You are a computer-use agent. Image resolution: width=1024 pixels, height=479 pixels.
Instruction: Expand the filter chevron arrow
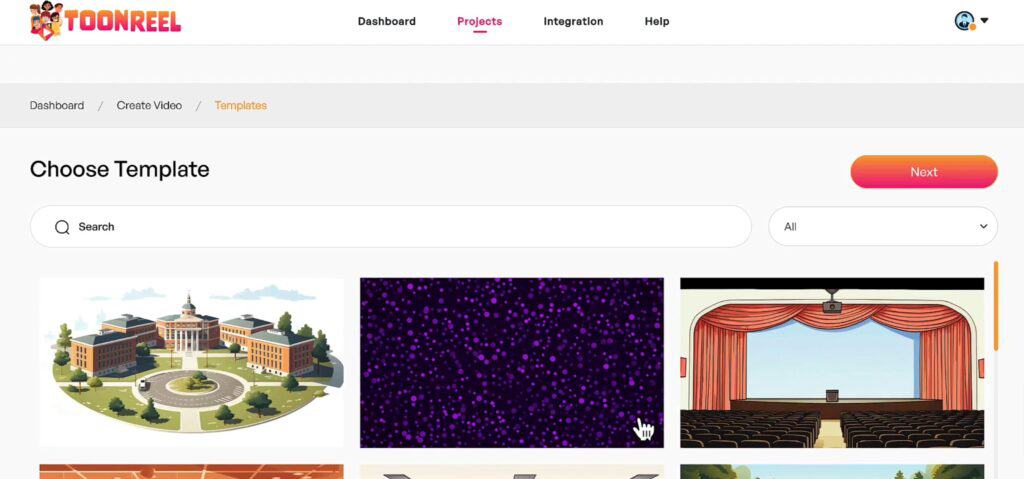click(x=984, y=227)
